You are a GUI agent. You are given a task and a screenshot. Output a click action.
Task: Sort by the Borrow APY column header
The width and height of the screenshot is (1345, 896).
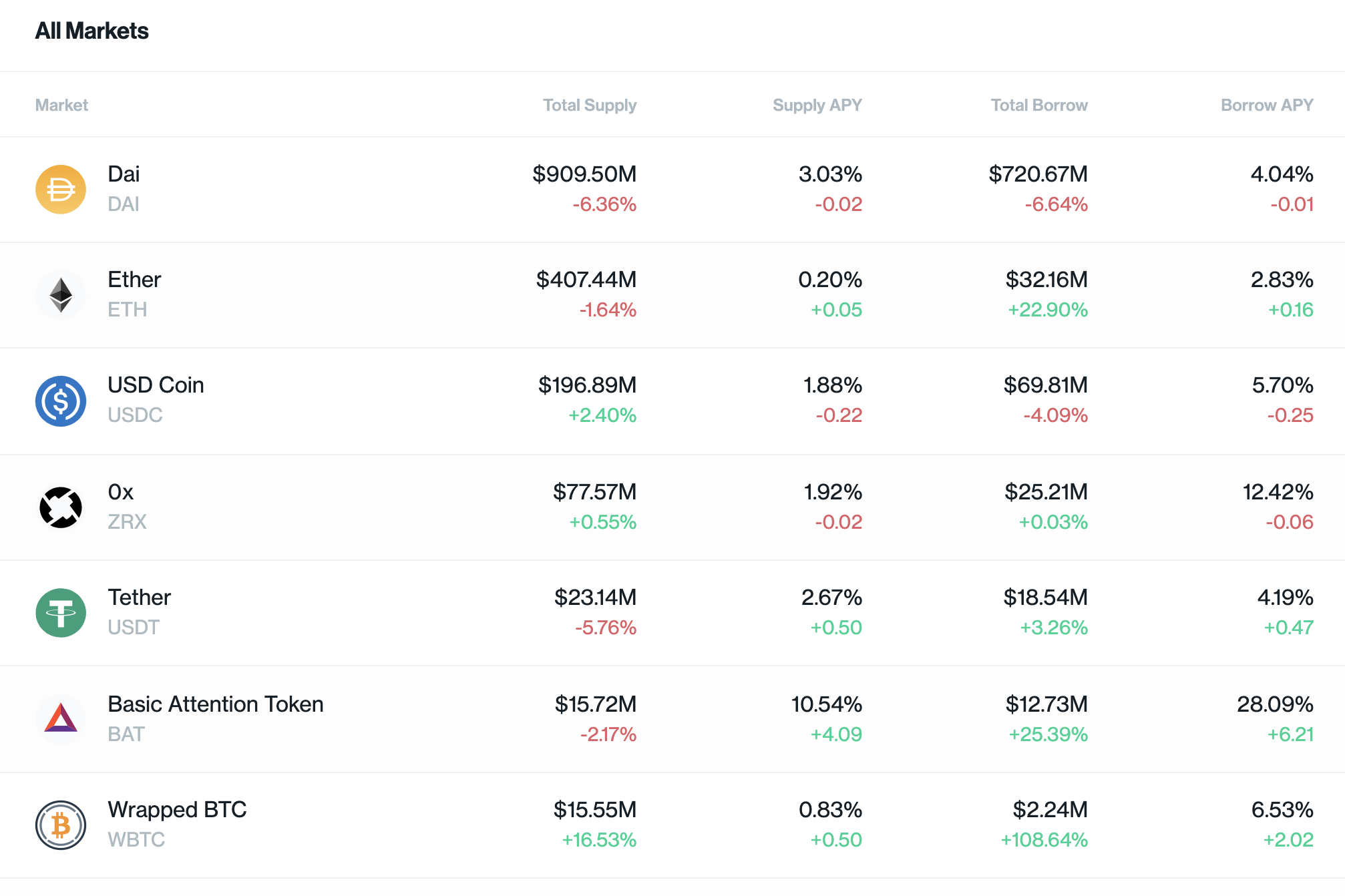point(1267,105)
